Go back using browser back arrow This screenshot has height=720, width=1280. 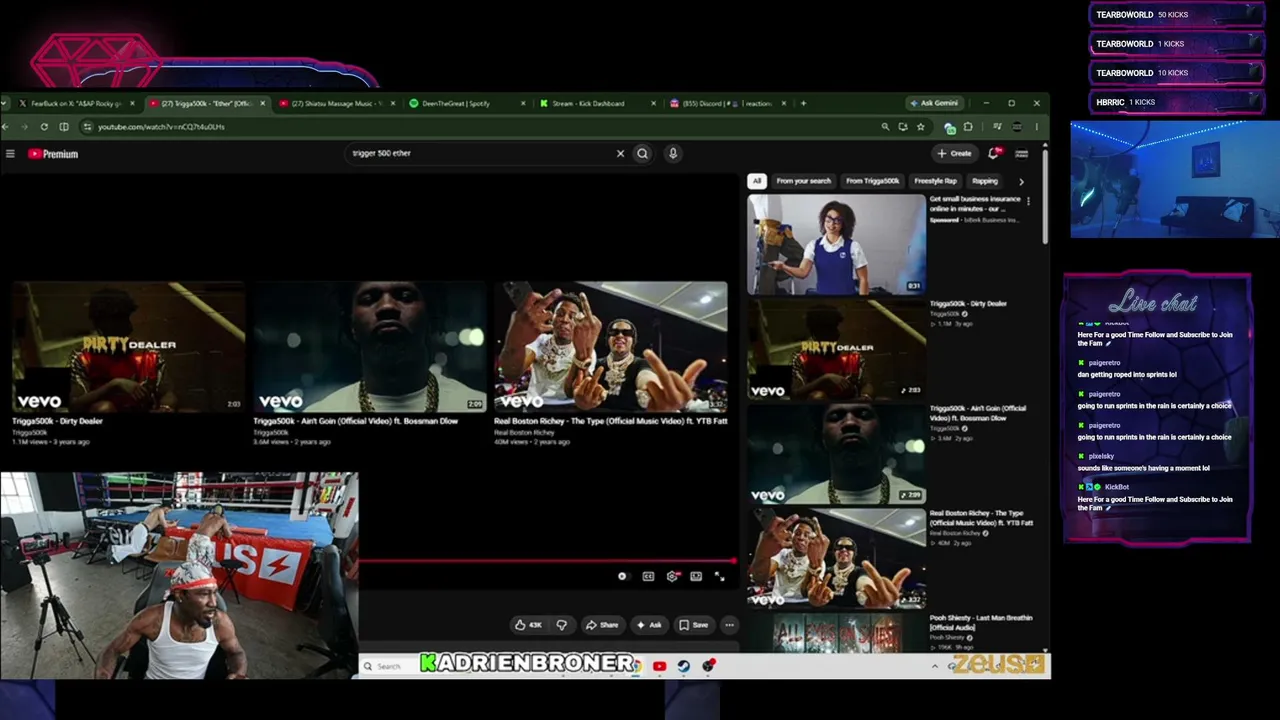pos(5,127)
